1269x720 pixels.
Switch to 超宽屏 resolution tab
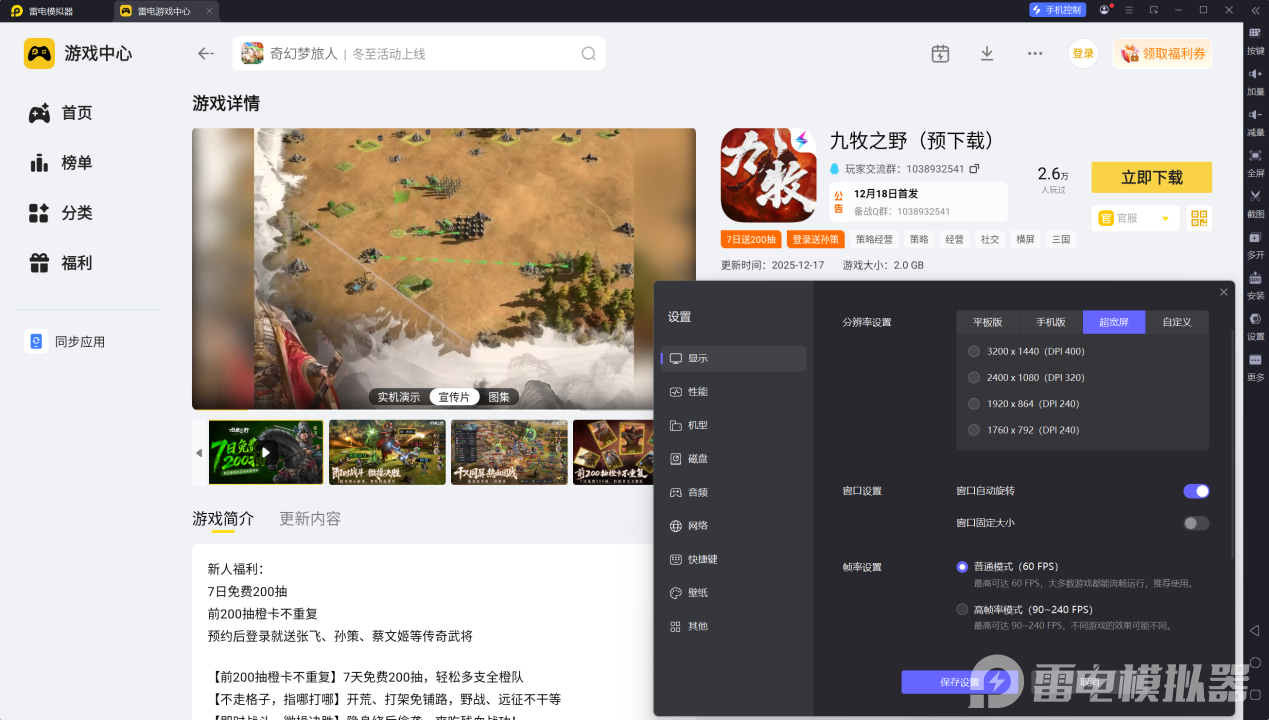tap(1113, 322)
